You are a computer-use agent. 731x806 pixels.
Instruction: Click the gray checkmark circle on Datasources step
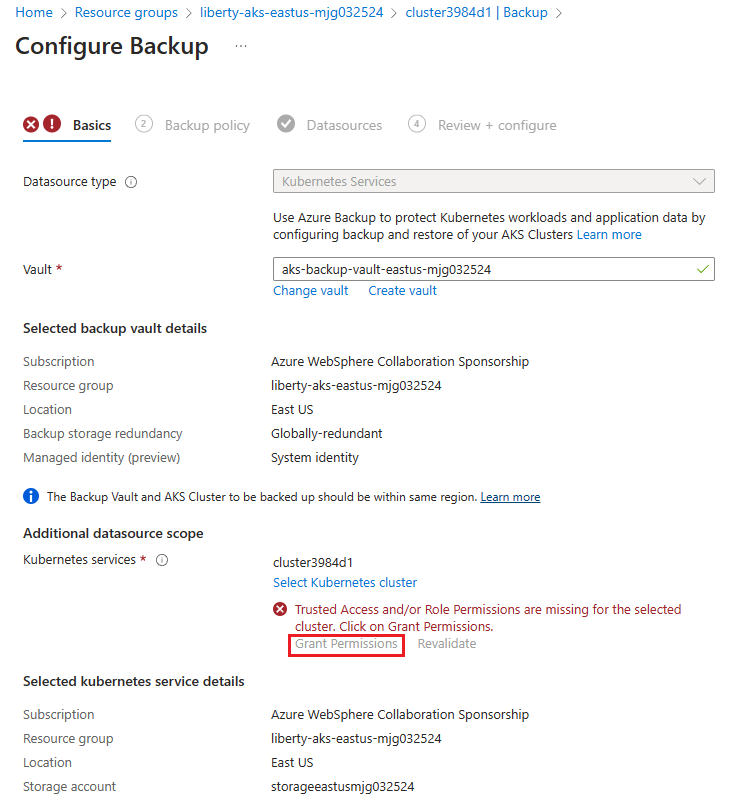(x=286, y=124)
